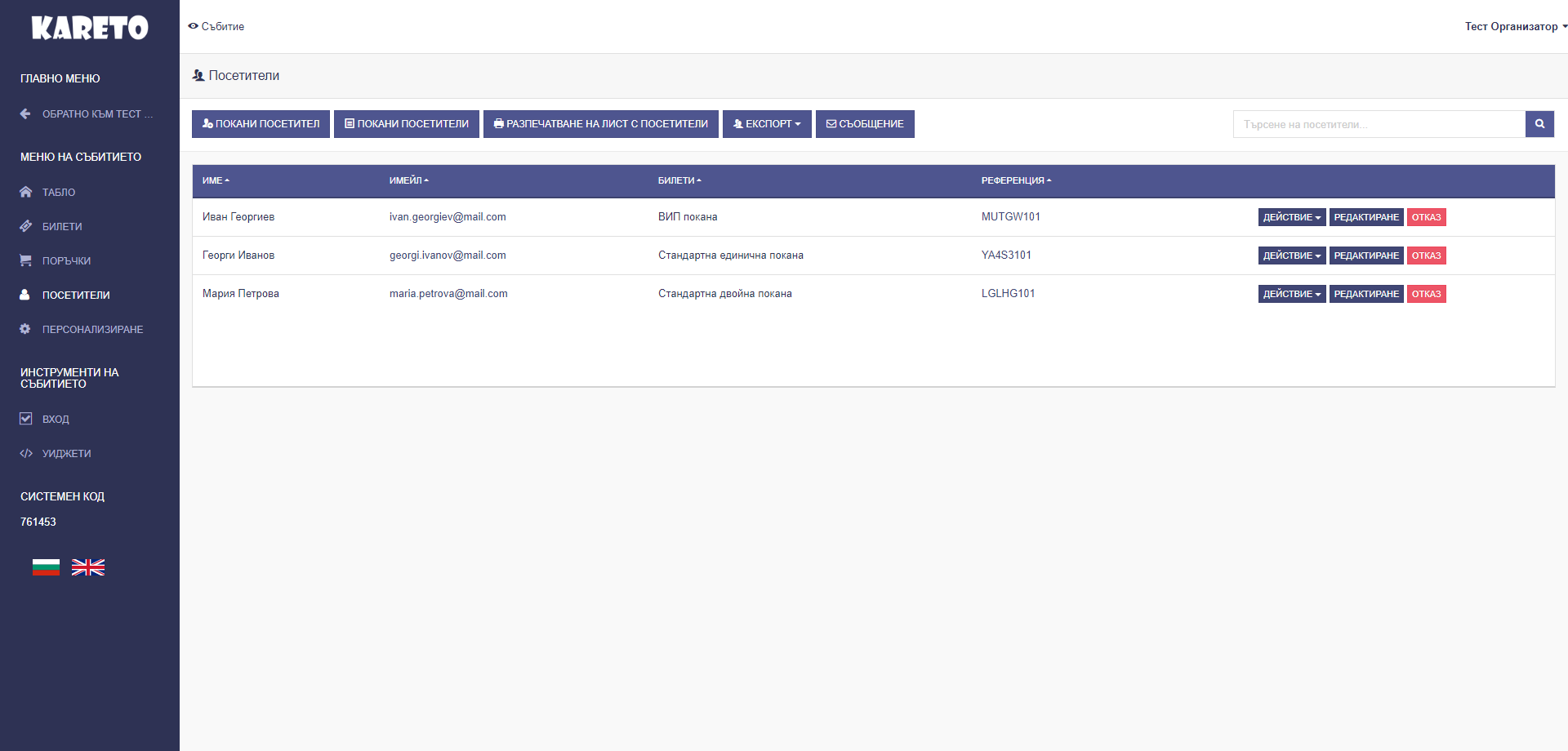
Task: Open Персонализиране menu item
Action: point(92,330)
